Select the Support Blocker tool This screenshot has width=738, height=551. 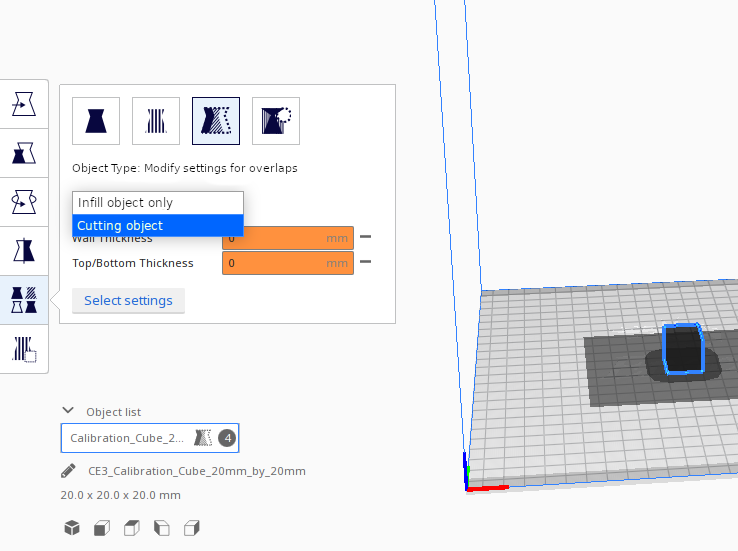[x=24, y=349]
